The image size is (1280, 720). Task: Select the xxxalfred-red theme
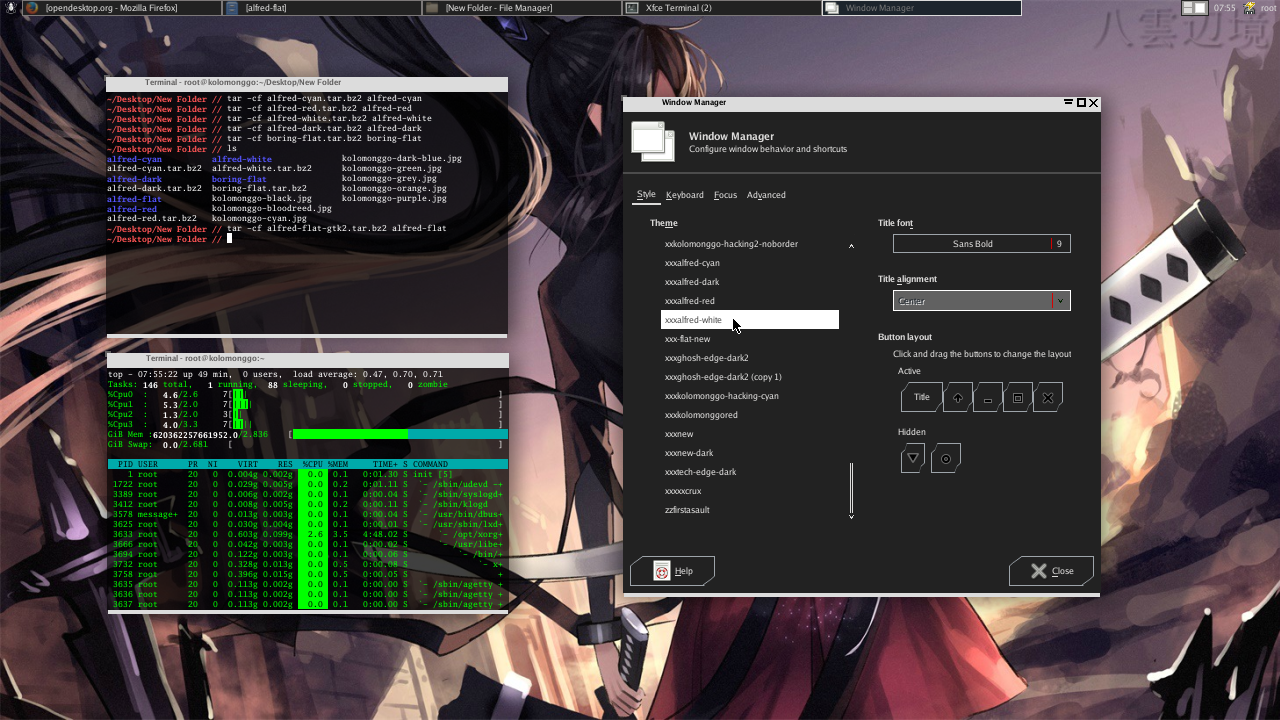click(750, 301)
